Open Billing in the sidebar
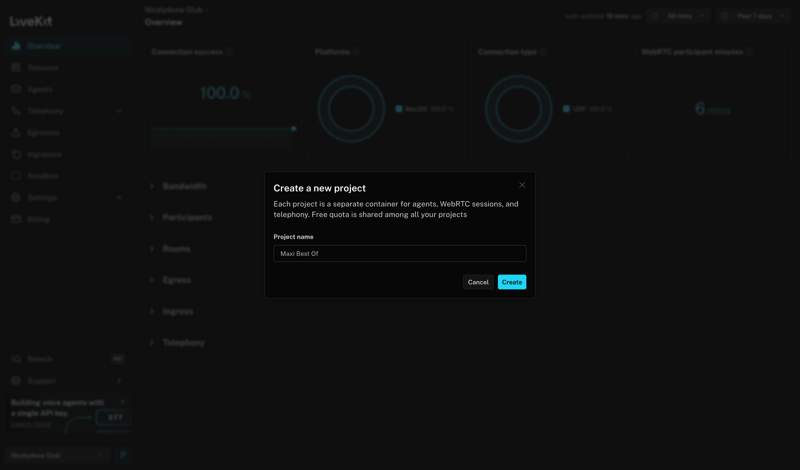This screenshot has width=800, height=470. tap(67, 219)
